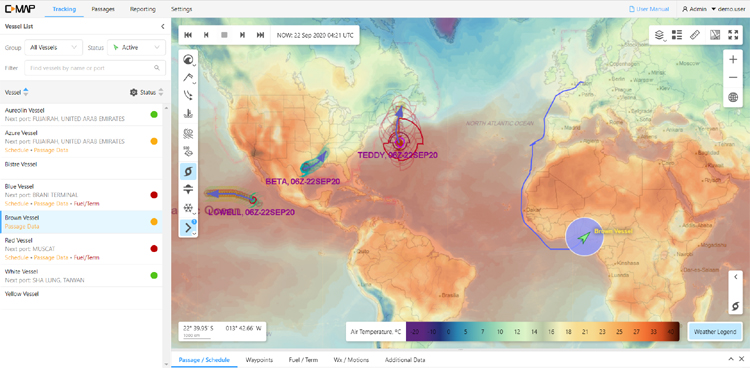Open the Active status dropdown
Viewport: 750px width, 368px height.
click(x=136, y=47)
